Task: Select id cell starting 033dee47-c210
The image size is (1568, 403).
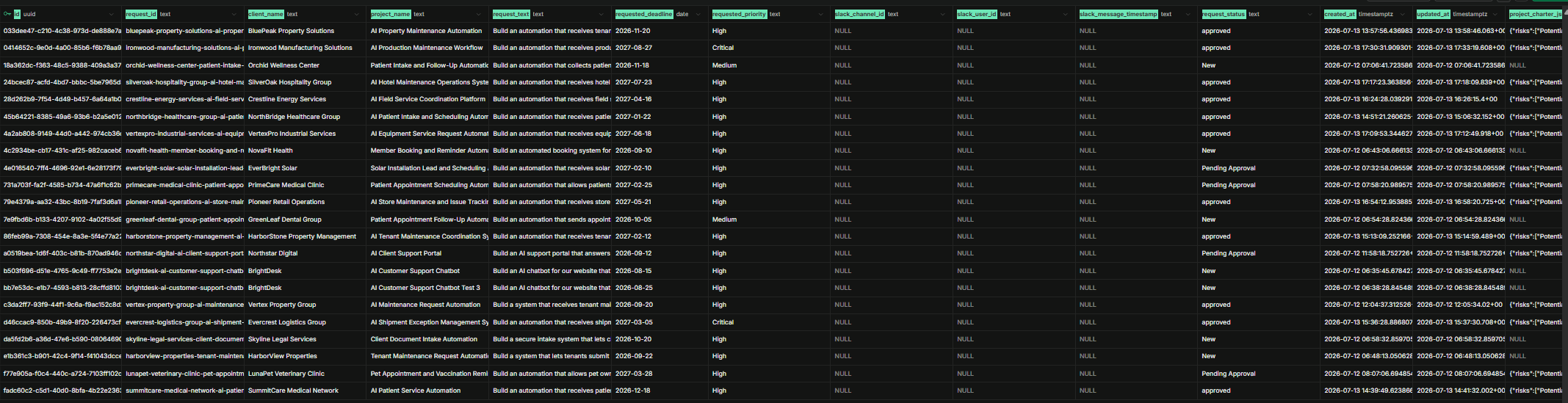Action: coord(62,31)
